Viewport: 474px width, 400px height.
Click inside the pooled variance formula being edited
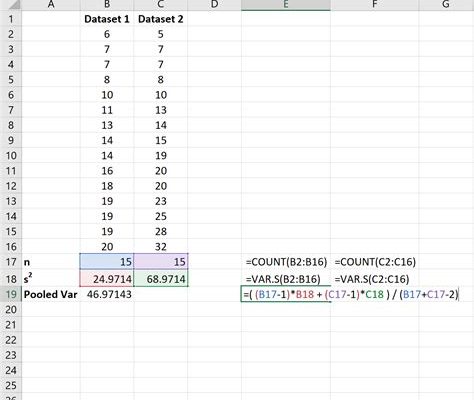351,294
